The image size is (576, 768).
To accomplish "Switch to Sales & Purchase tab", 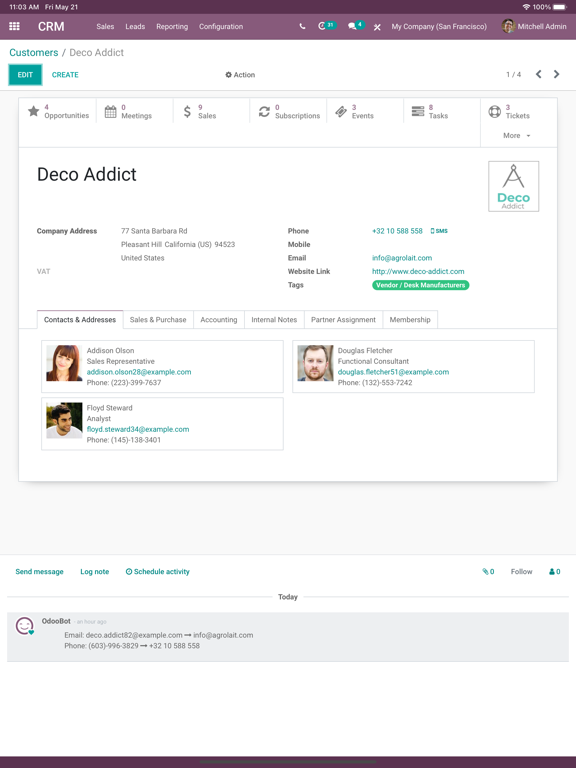I will [158, 319].
